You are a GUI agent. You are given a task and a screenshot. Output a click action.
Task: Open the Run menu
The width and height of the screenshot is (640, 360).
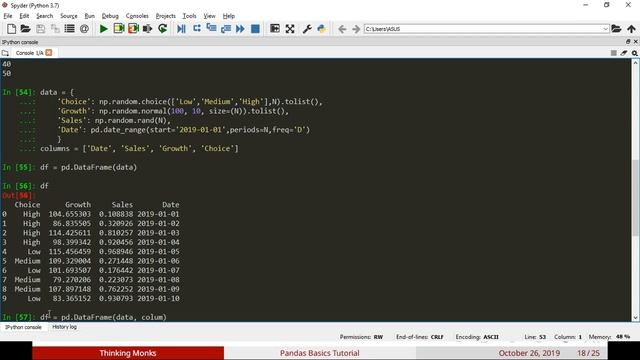point(89,16)
